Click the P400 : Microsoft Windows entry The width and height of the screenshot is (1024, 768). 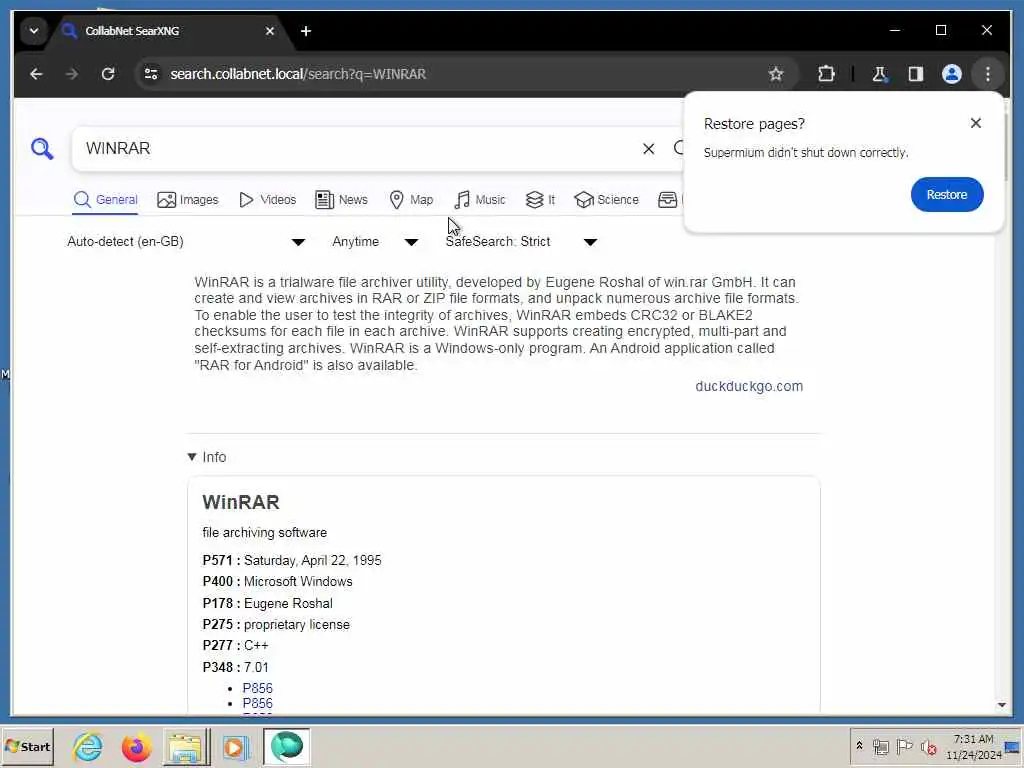(278, 581)
